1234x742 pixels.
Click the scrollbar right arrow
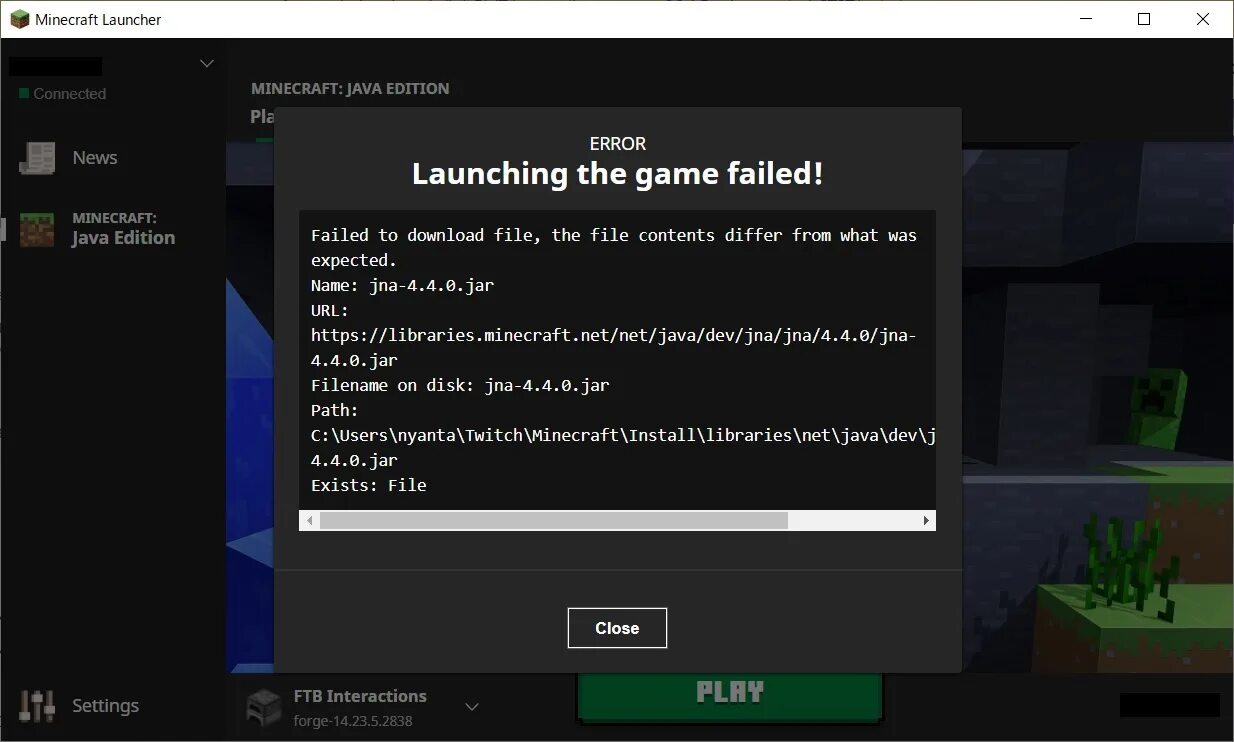[x=926, y=521]
